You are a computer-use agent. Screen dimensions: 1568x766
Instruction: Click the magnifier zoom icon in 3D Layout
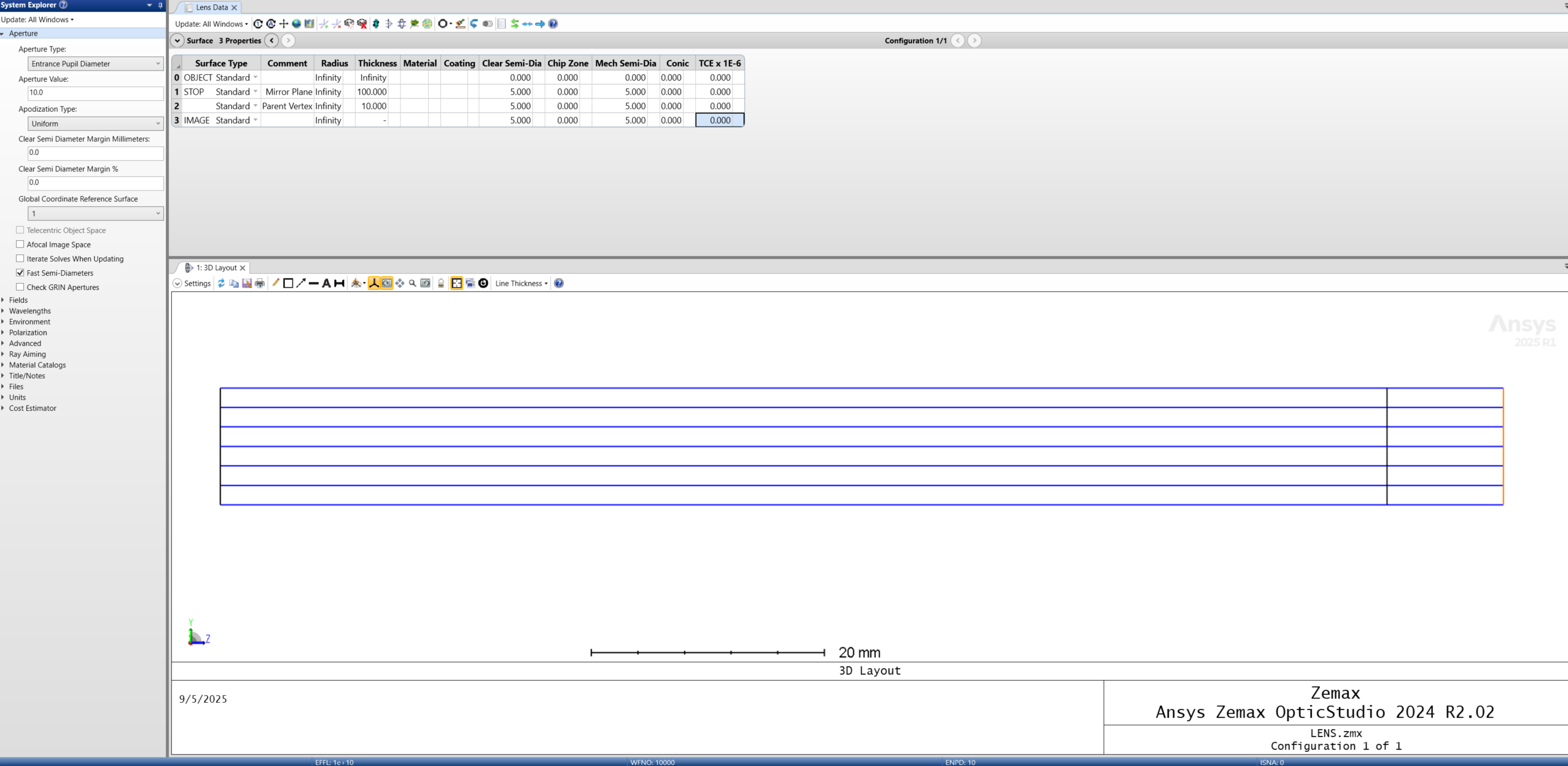point(413,283)
